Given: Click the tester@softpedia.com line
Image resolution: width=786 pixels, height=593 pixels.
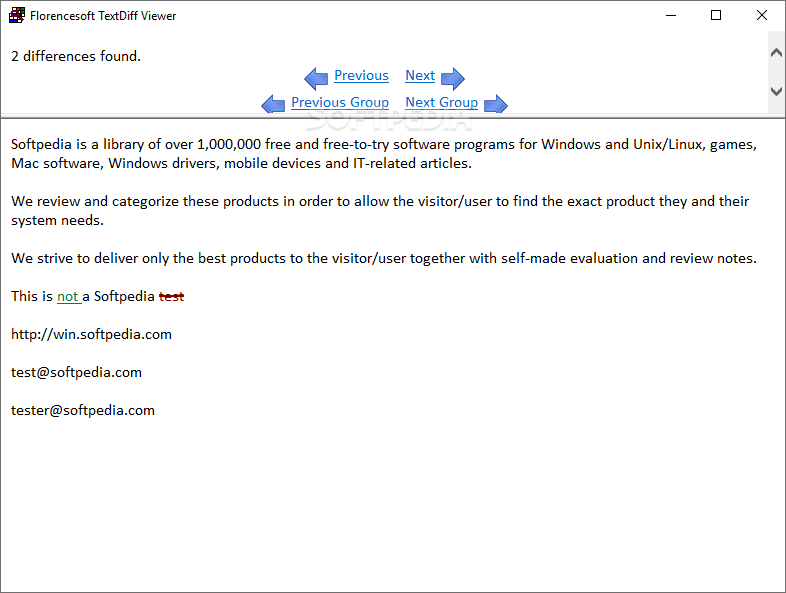Looking at the screenshot, I should pos(83,411).
